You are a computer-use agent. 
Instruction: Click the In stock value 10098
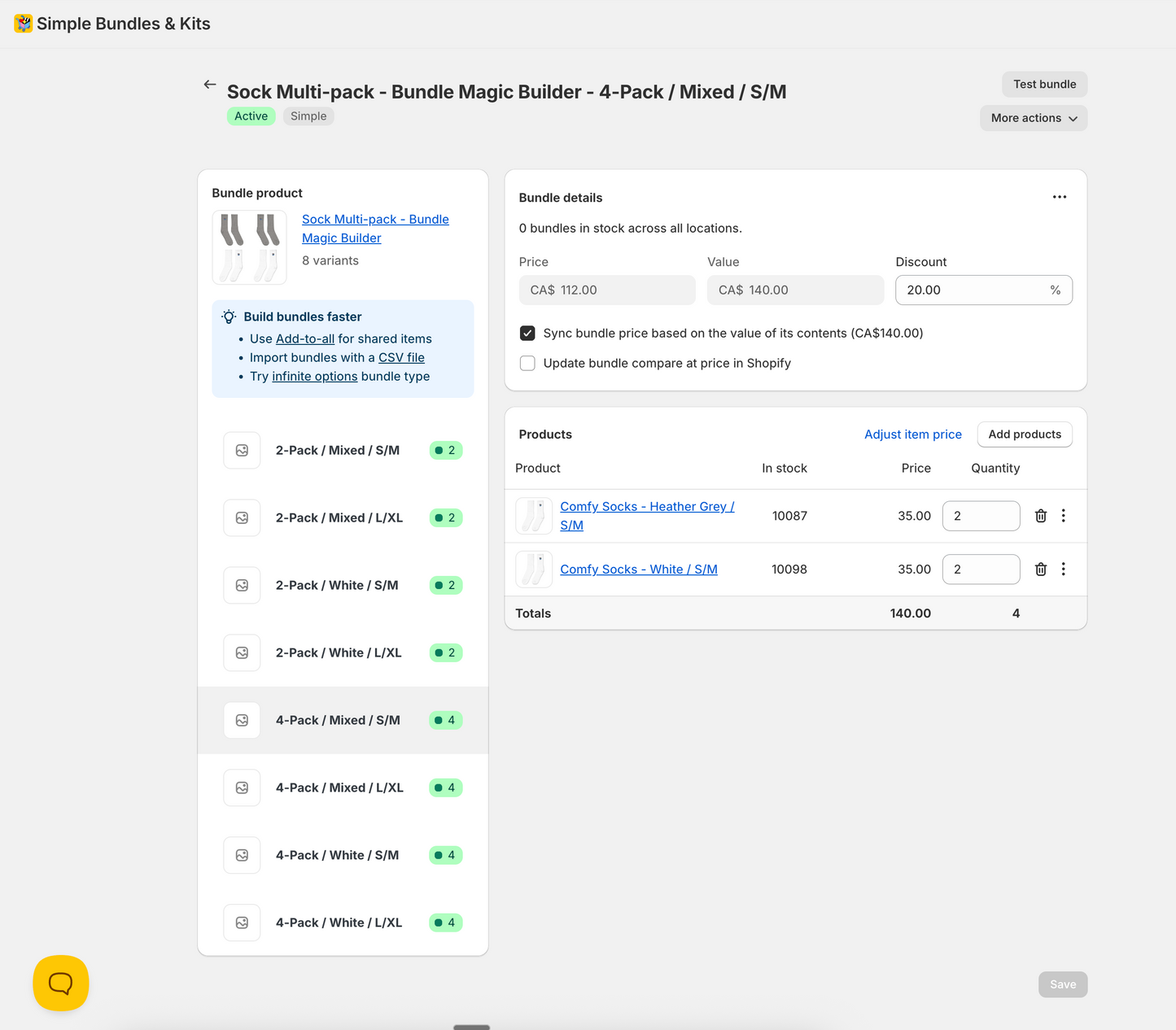789,570
